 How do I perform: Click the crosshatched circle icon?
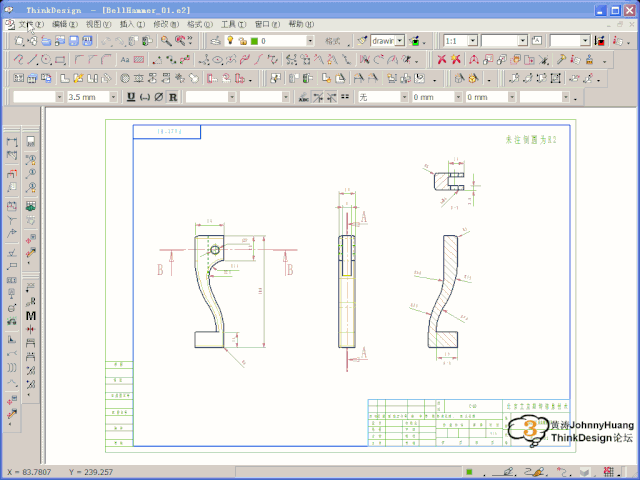click(125, 78)
